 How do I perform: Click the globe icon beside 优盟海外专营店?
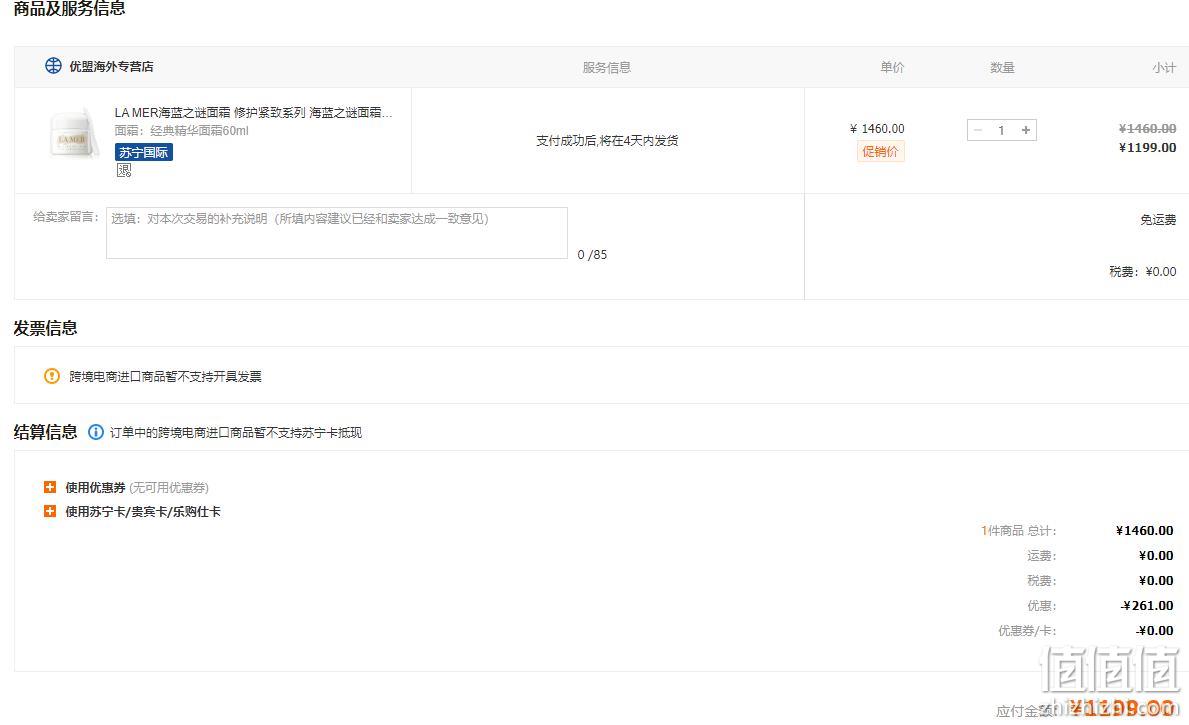[53, 66]
